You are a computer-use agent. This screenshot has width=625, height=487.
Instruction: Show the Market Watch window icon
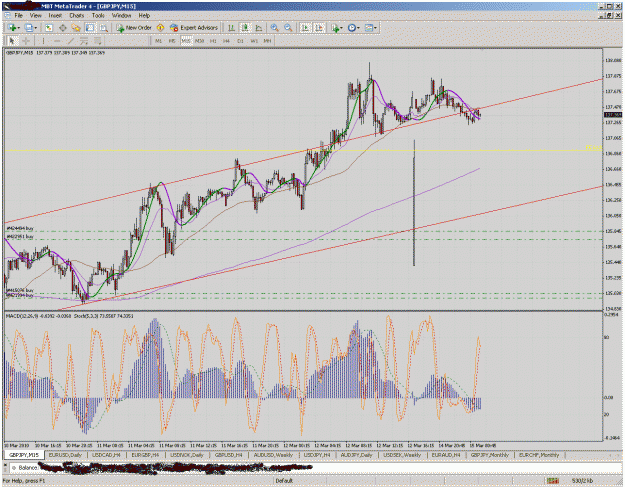[x=49, y=27]
